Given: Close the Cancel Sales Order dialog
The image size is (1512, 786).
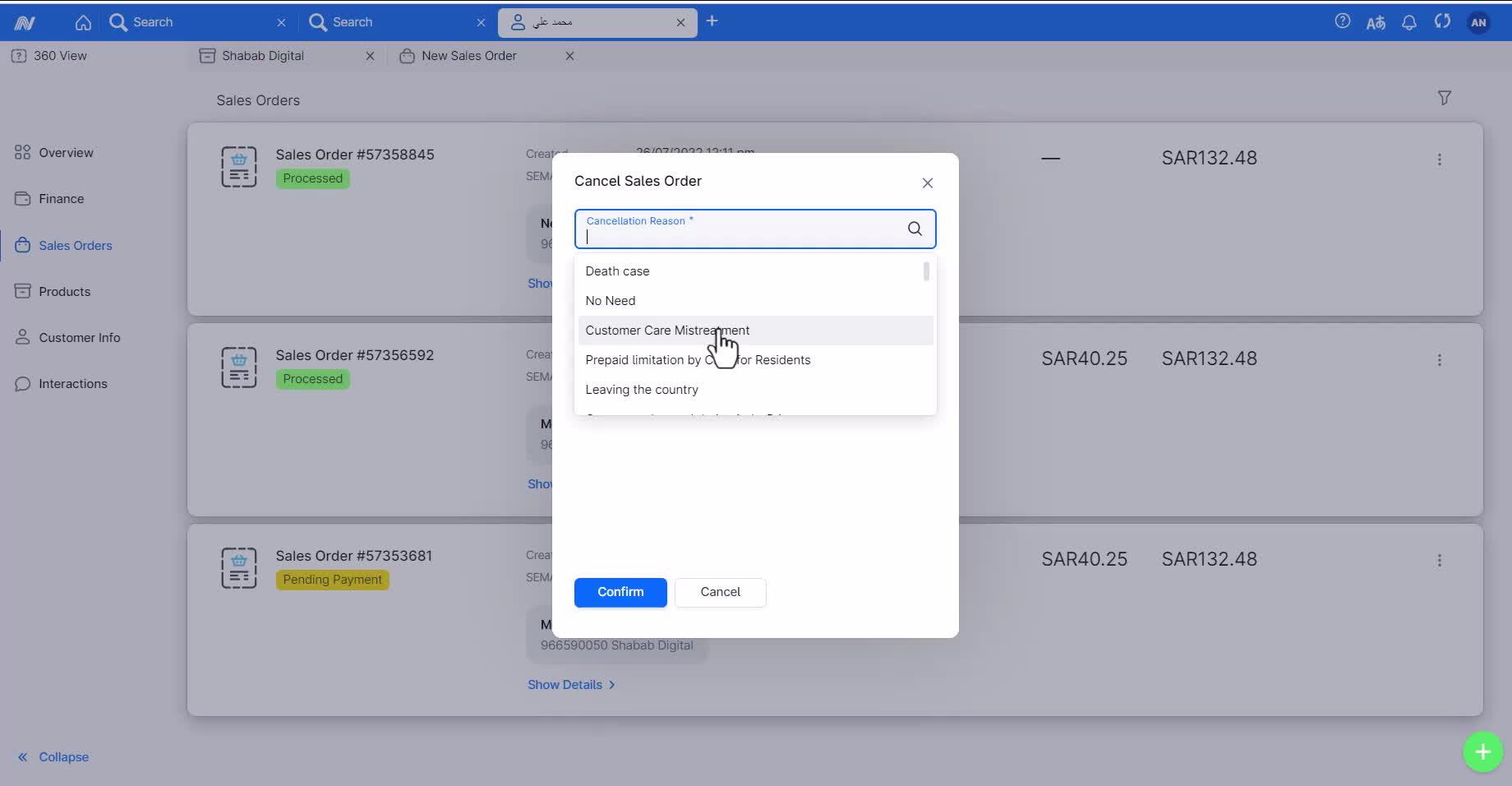Looking at the screenshot, I should pyautogui.click(x=927, y=183).
